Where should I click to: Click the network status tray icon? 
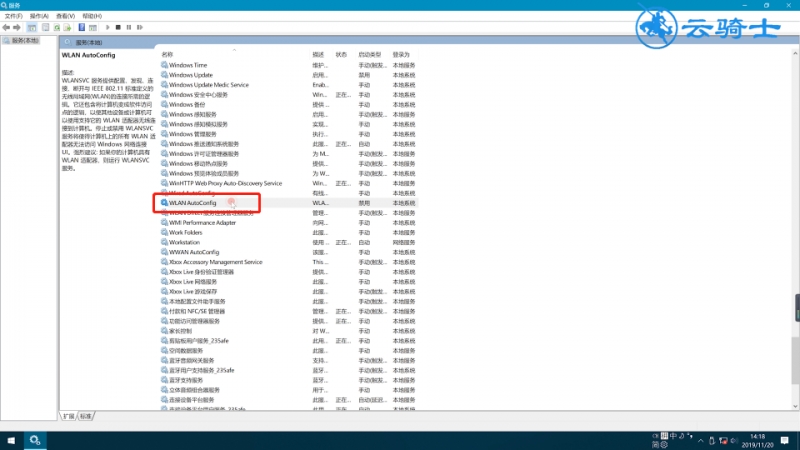click(x=723, y=441)
